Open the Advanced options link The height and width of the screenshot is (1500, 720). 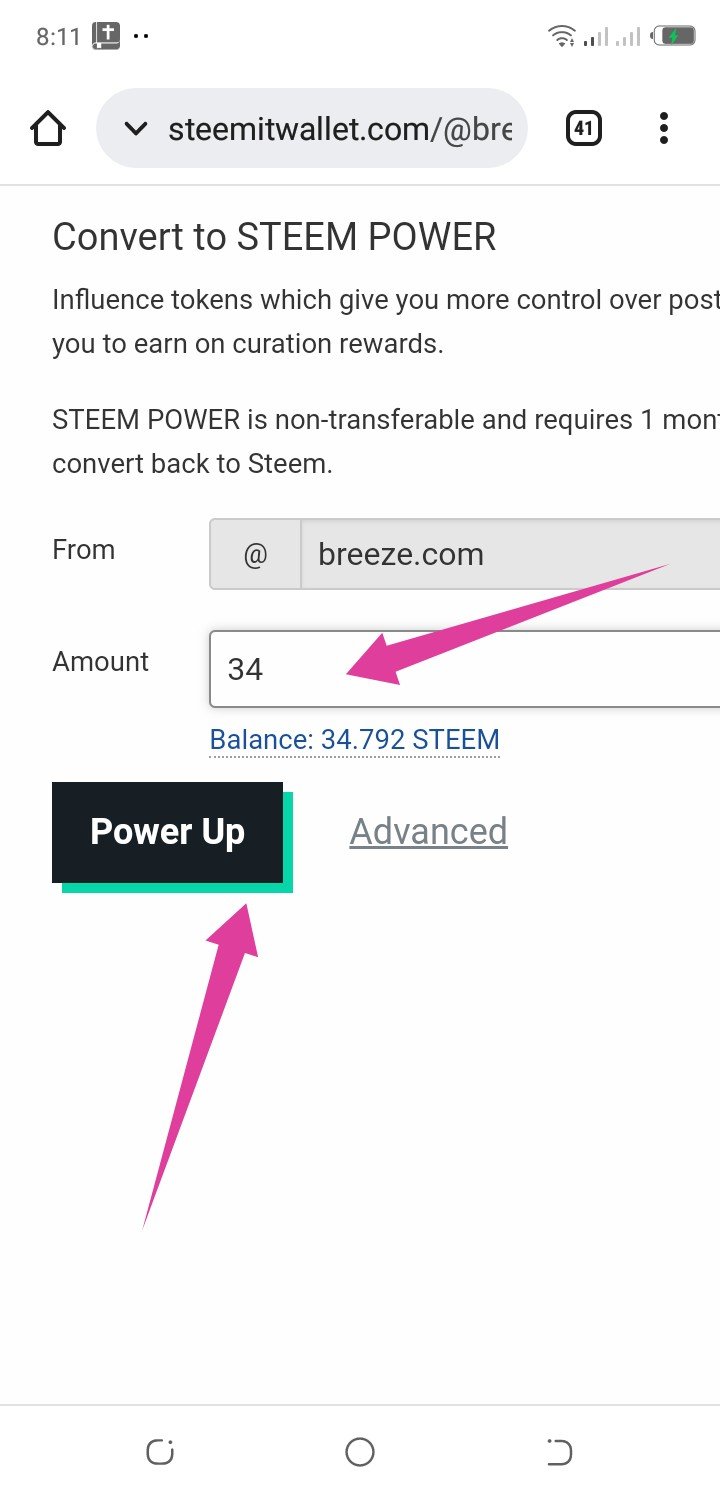tap(428, 831)
